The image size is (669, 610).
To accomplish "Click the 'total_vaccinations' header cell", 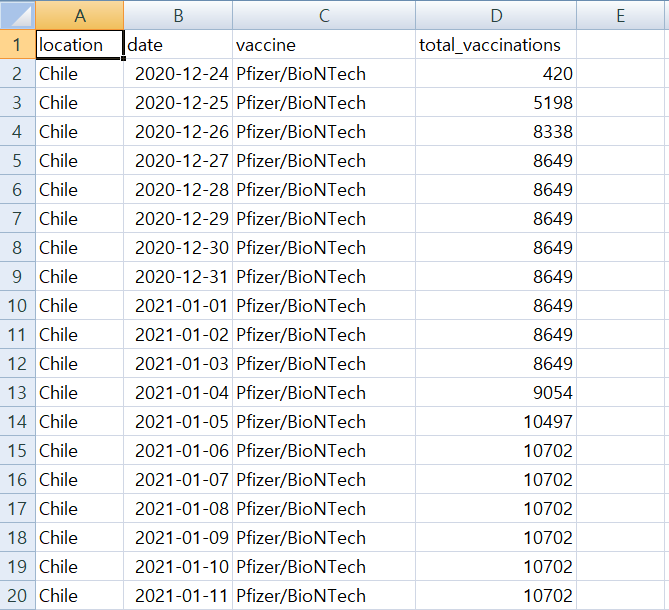I will coord(496,44).
